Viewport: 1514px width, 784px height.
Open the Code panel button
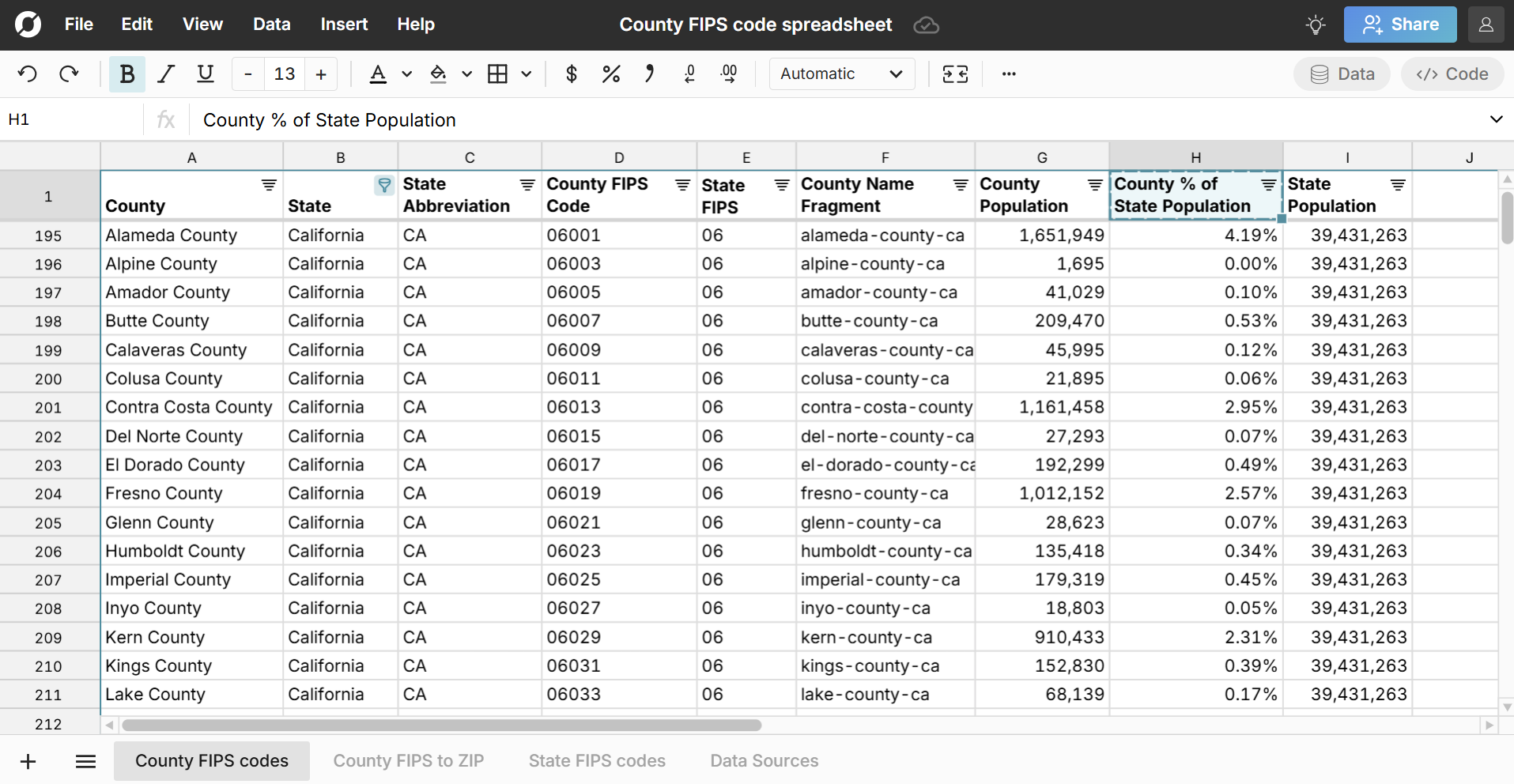pos(1452,74)
